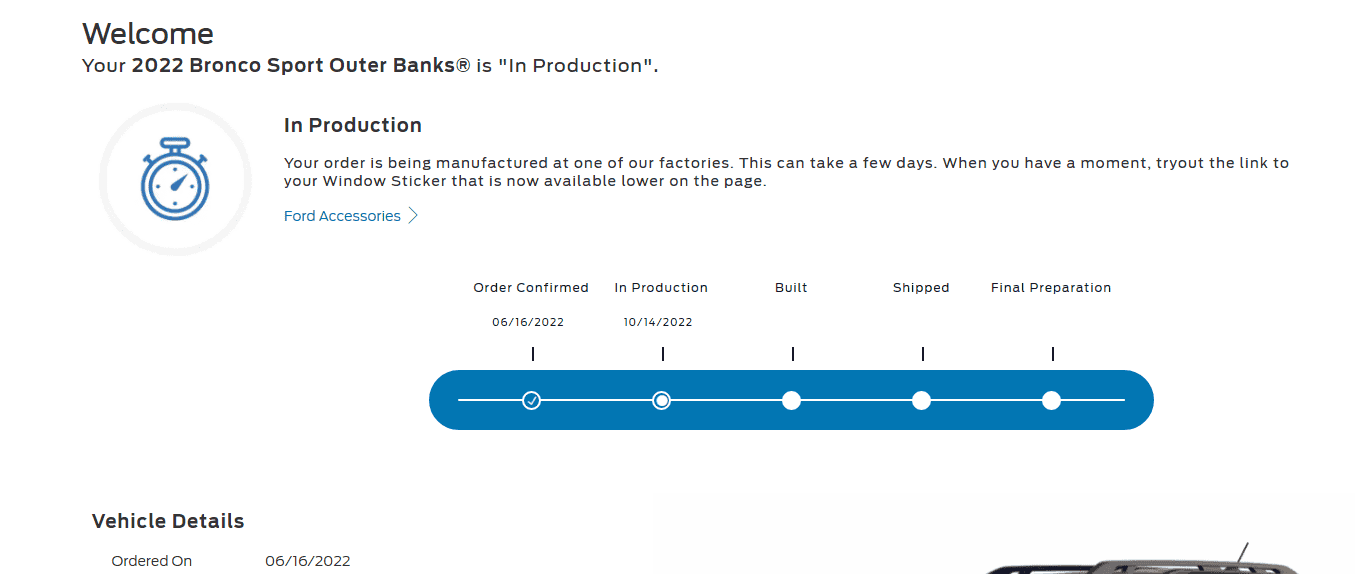Viewport: 1355px width, 574px height.
Task: Click the 10/14/2022 production date
Action: pos(658,322)
